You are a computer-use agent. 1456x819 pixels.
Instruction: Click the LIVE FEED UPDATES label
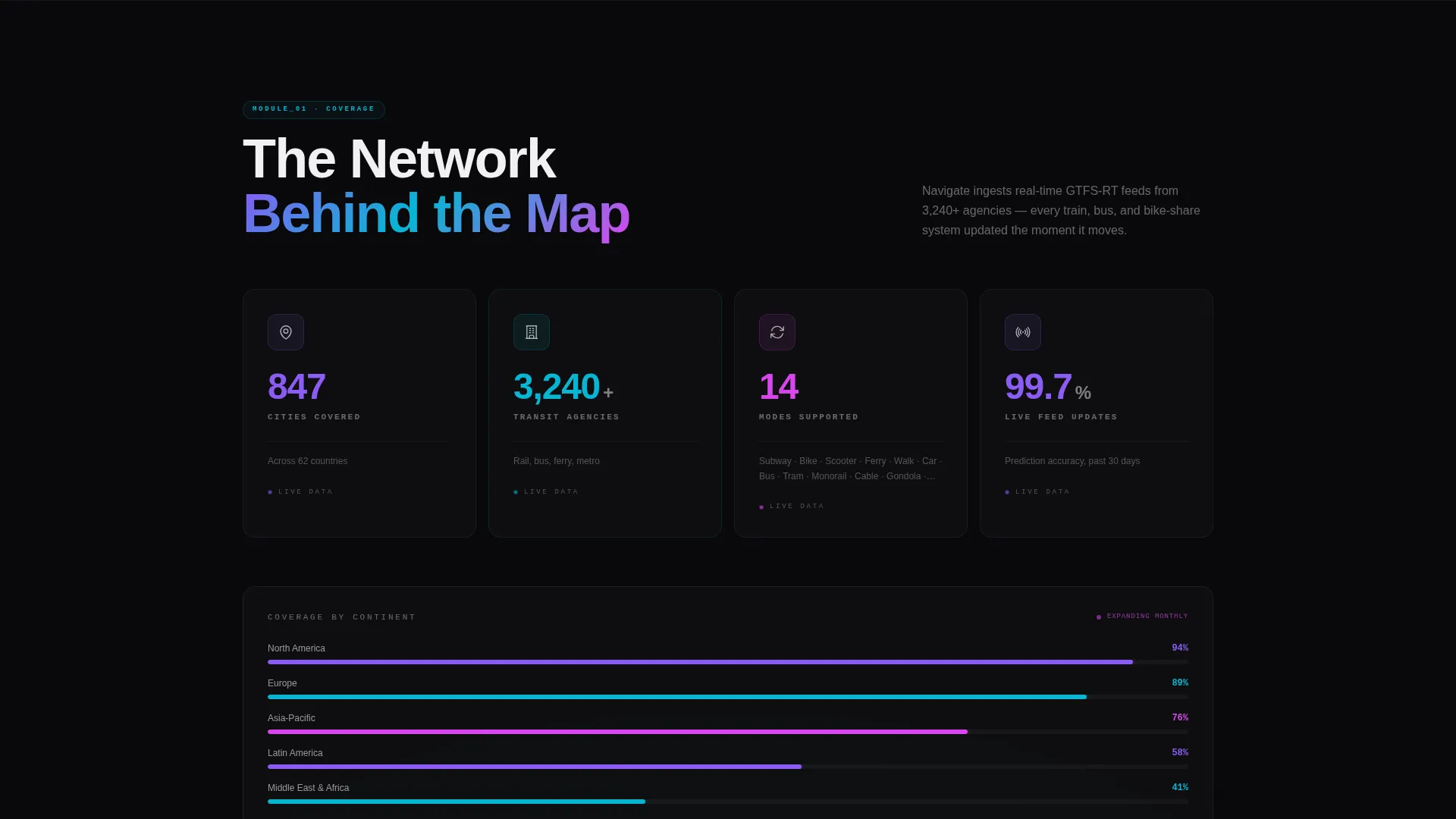point(1061,417)
